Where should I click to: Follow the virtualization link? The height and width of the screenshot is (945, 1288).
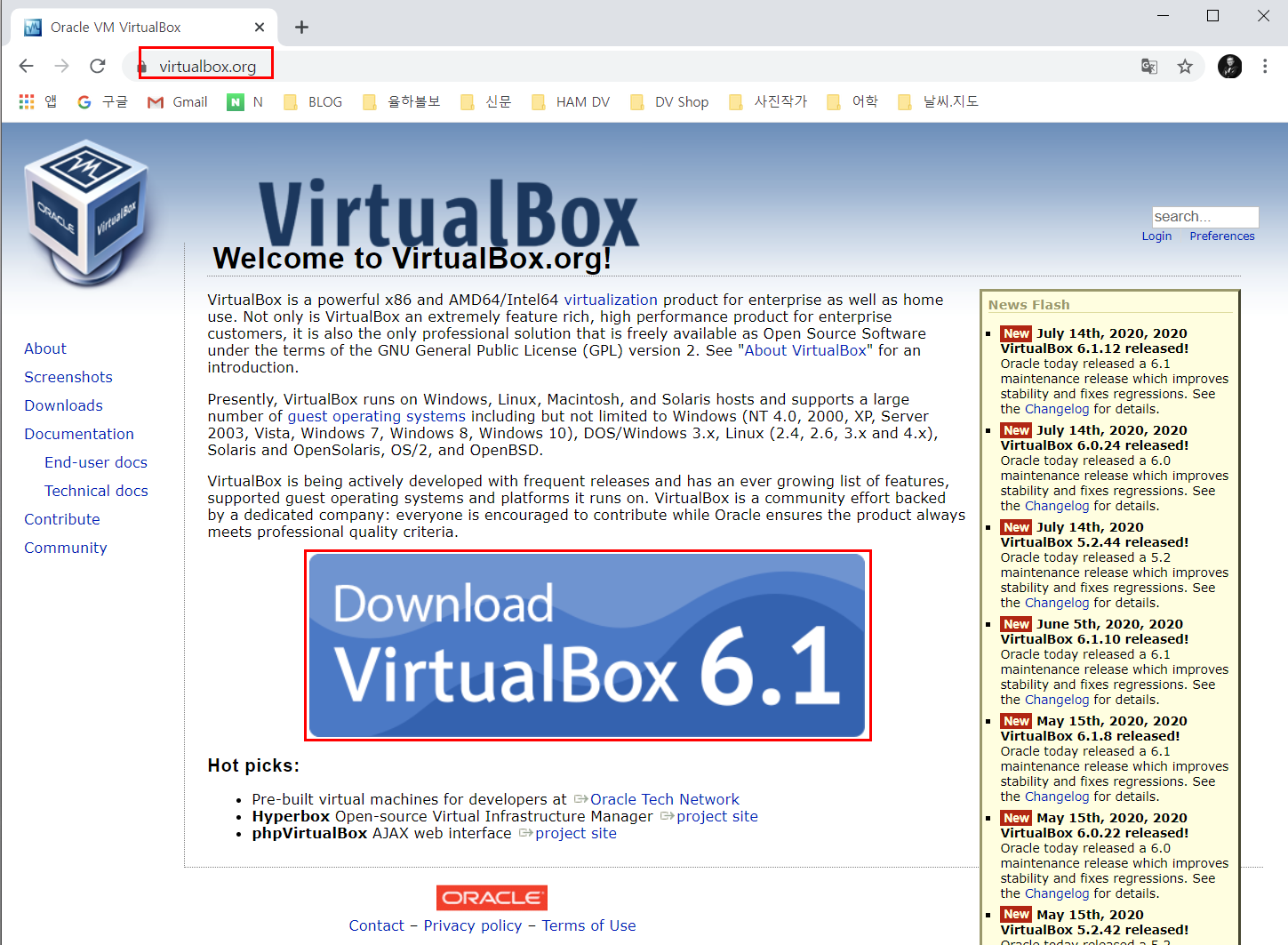coord(611,300)
